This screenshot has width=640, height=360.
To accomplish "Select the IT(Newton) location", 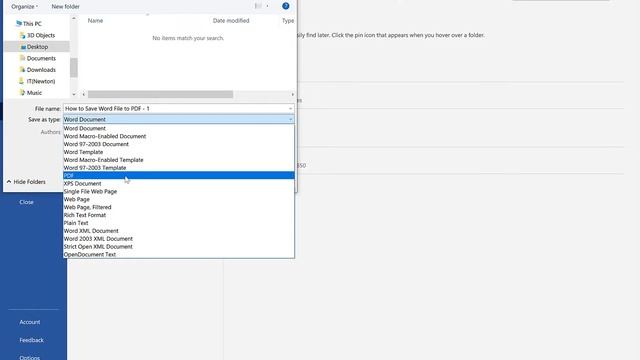I will pyautogui.click(x=41, y=81).
